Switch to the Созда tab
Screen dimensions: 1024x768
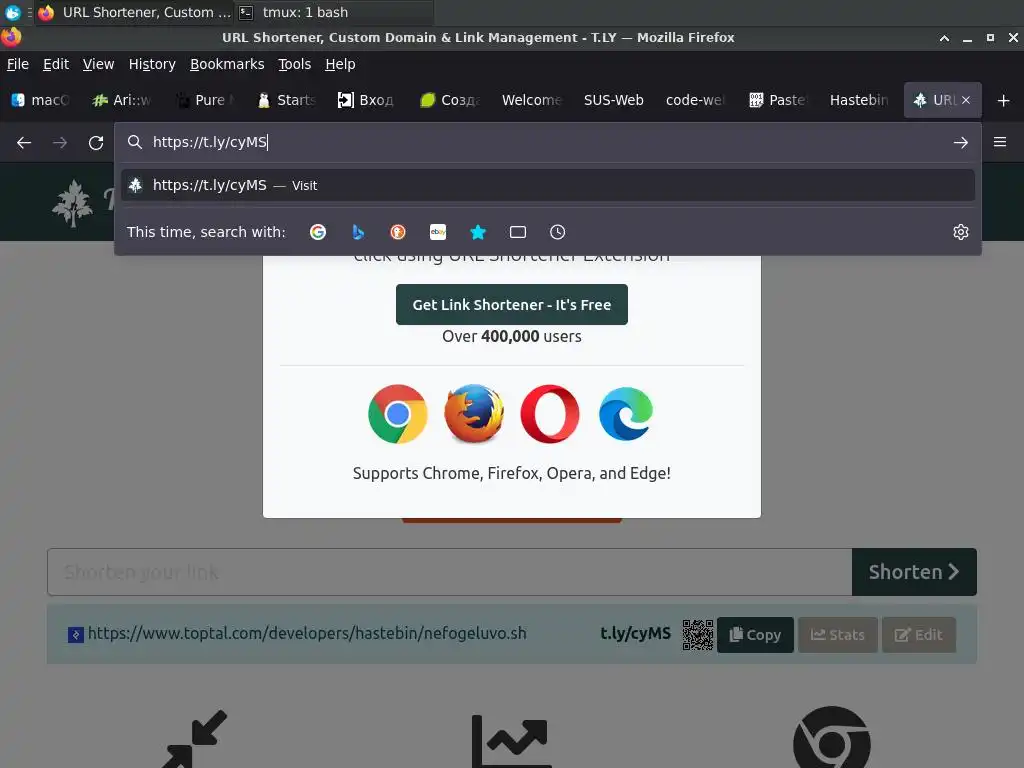(x=450, y=100)
